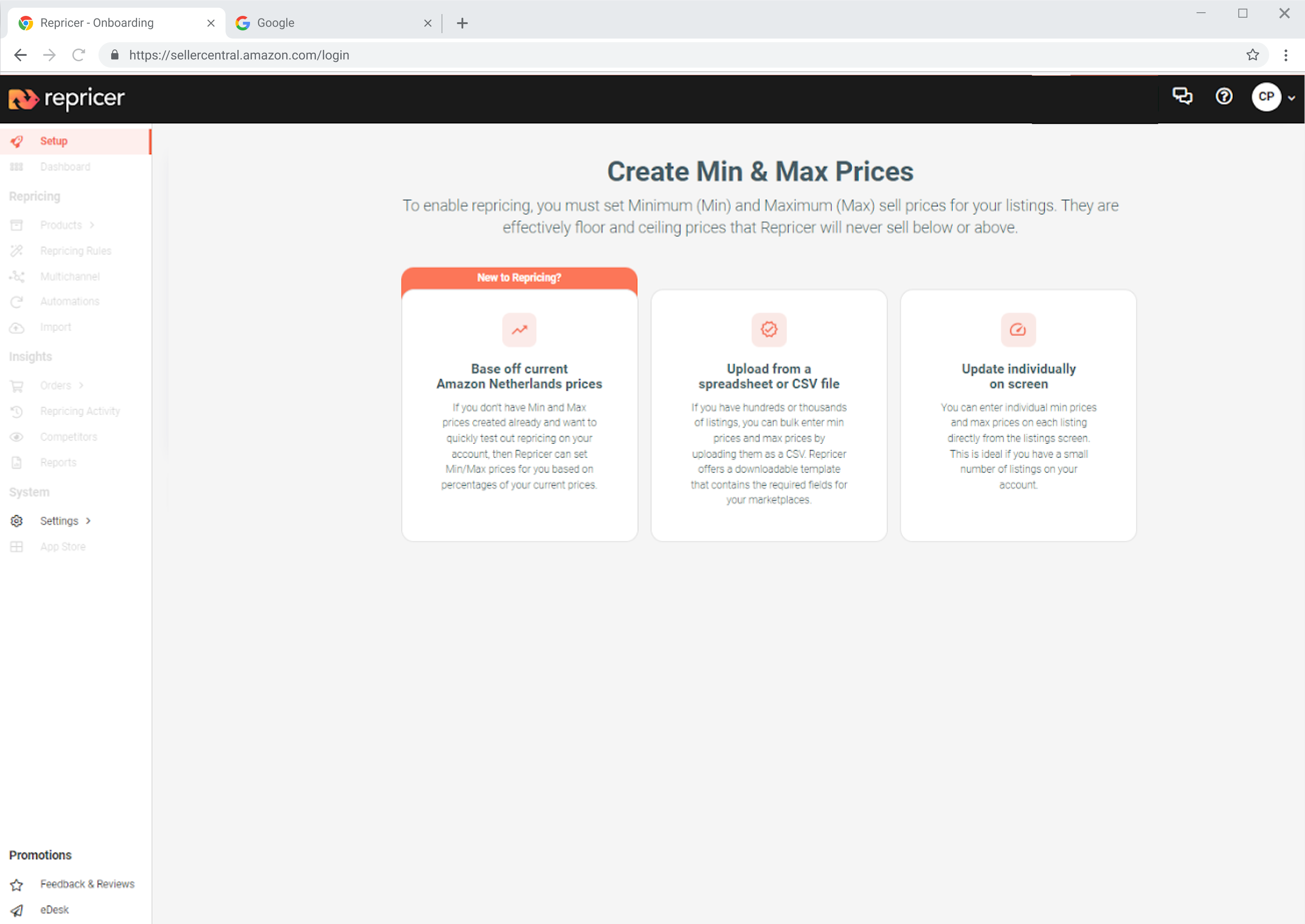
Task: Select Update individually on screen card
Action: click(x=1018, y=415)
